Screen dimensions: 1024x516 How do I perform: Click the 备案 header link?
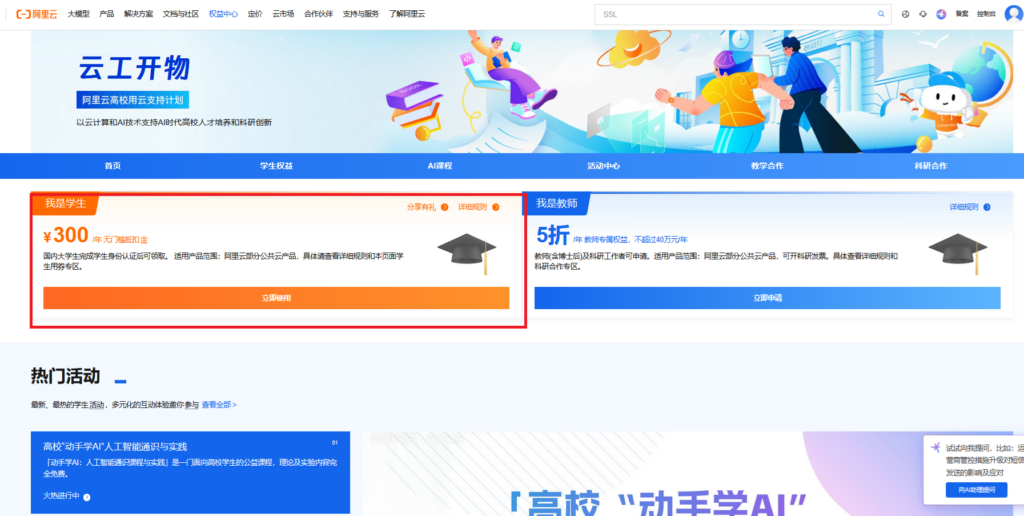click(x=962, y=14)
